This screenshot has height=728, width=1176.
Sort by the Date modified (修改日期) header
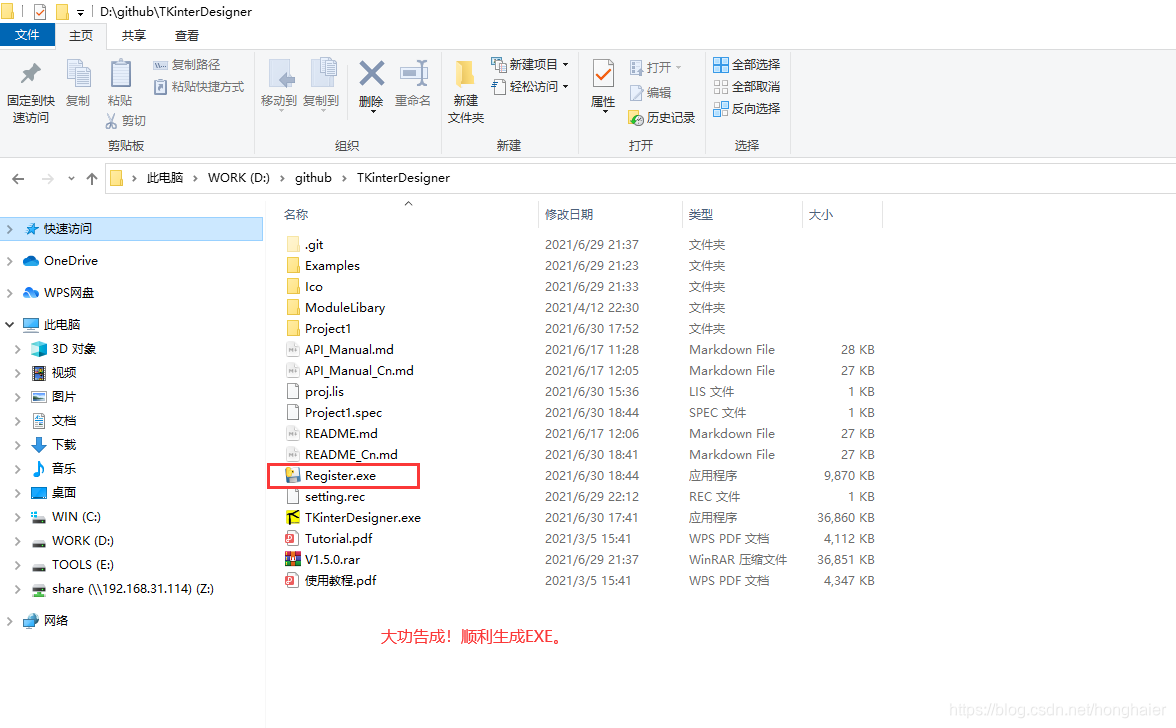(x=569, y=214)
